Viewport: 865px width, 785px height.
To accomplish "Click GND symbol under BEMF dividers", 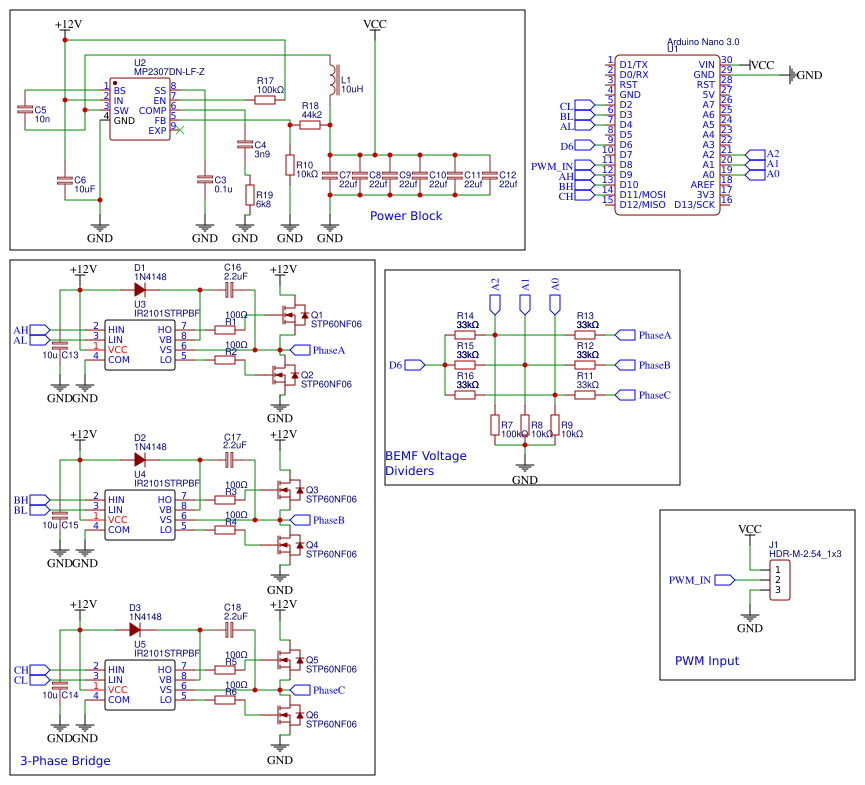I will tap(525, 473).
